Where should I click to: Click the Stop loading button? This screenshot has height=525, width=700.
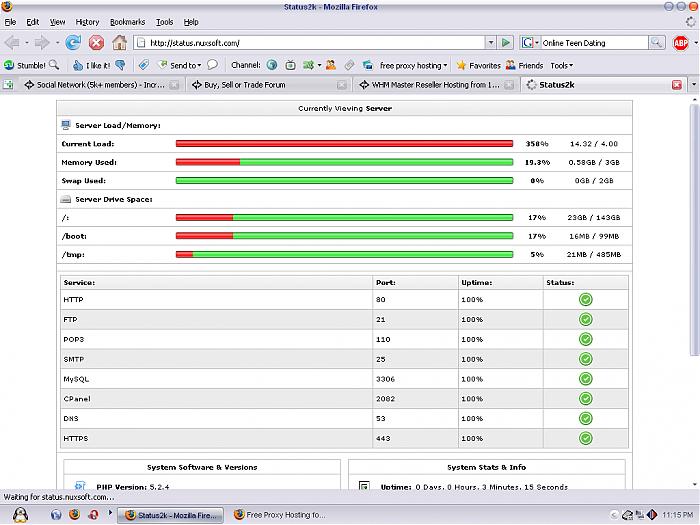tap(96, 42)
